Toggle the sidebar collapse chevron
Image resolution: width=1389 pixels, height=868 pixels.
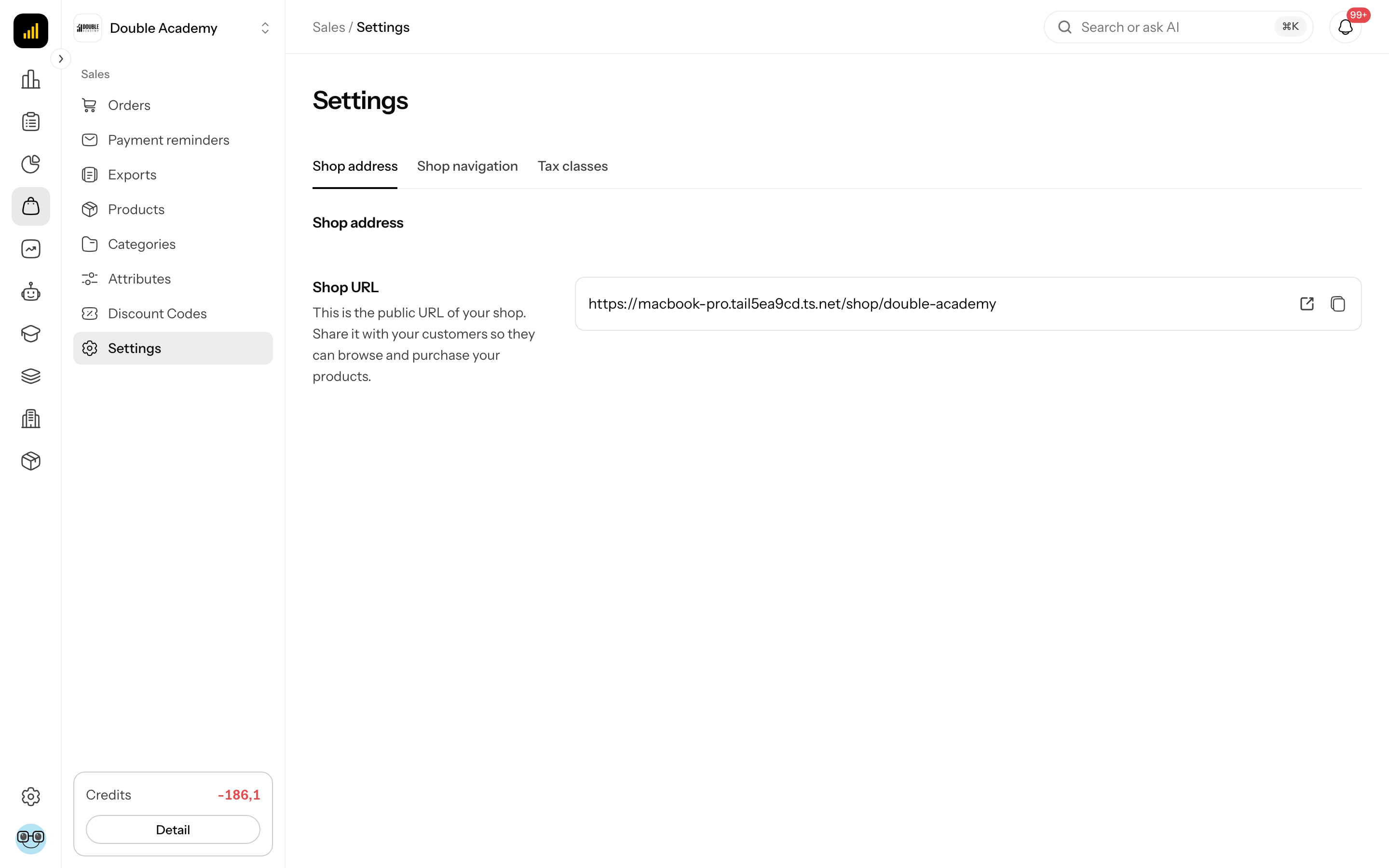61,58
